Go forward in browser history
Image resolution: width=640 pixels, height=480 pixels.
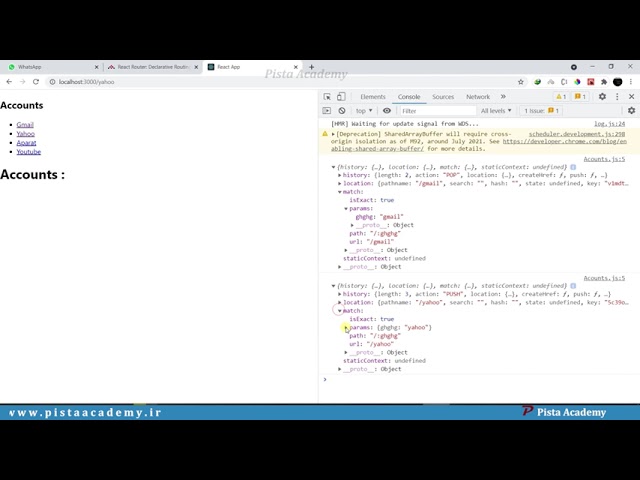(x=22, y=82)
